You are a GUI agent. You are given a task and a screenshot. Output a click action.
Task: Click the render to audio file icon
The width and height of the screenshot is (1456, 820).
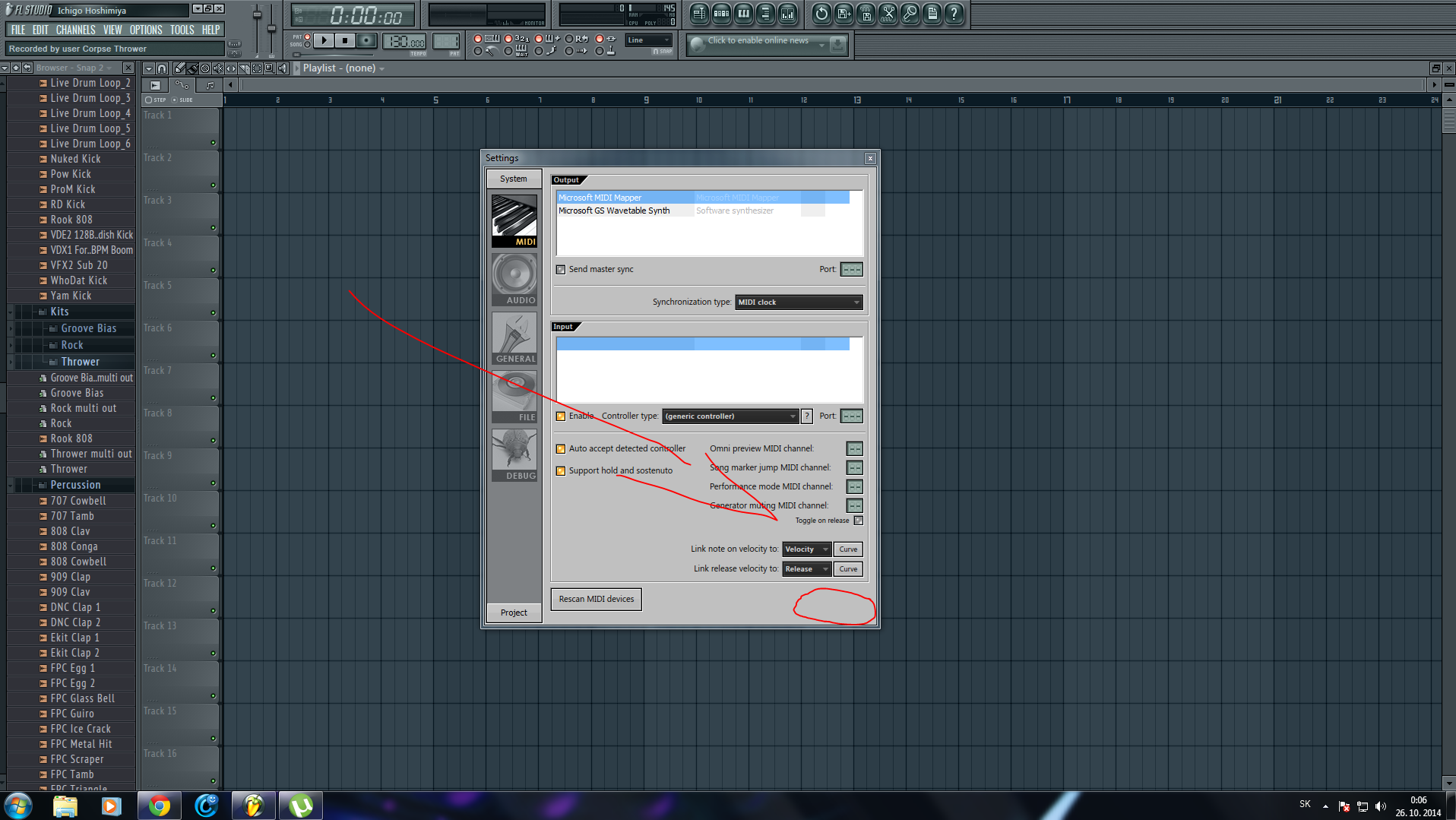click(x=866, y=14)
